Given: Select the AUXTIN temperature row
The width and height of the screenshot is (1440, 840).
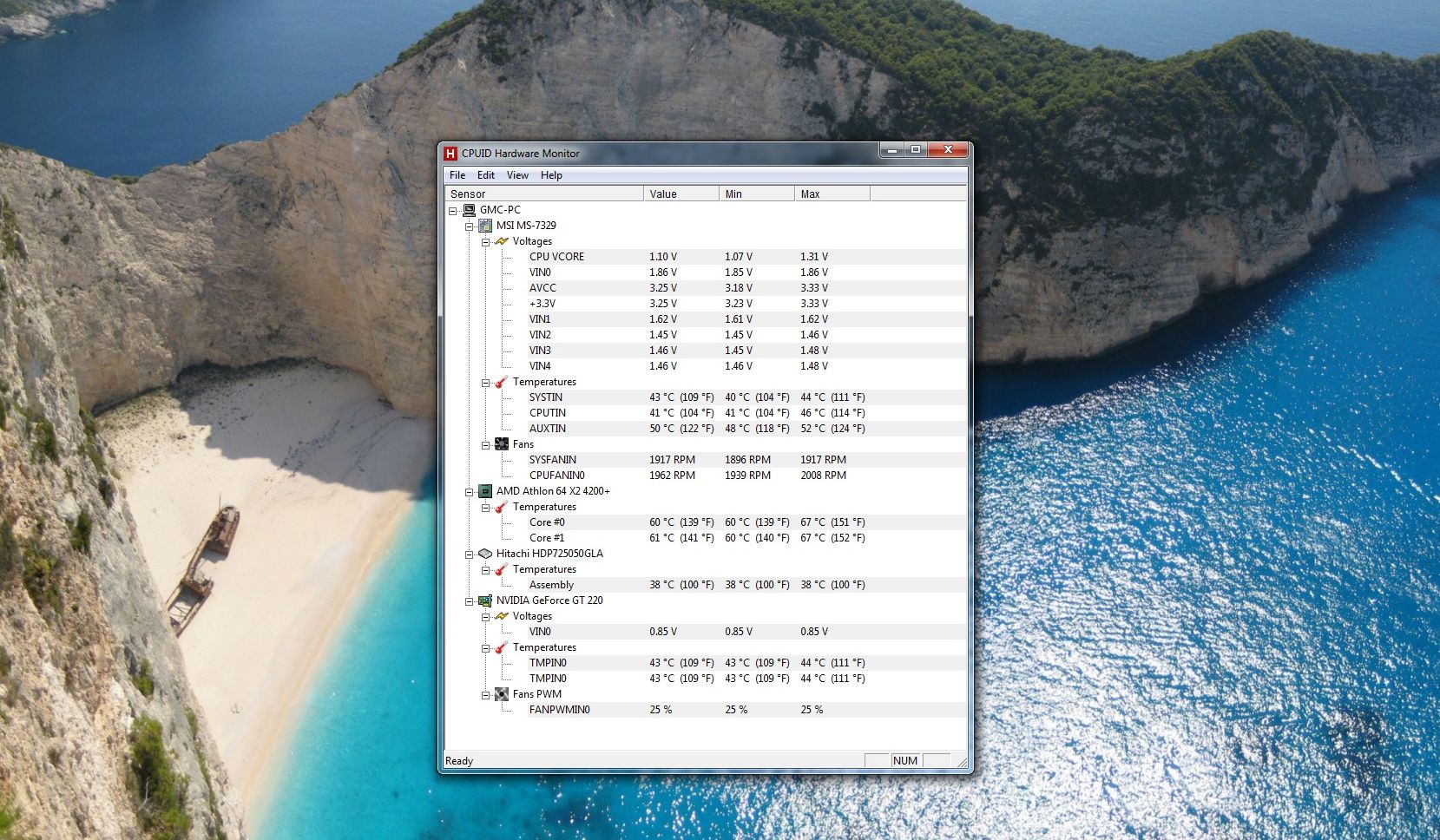Looking at the screenshot, I should [746, 429].
